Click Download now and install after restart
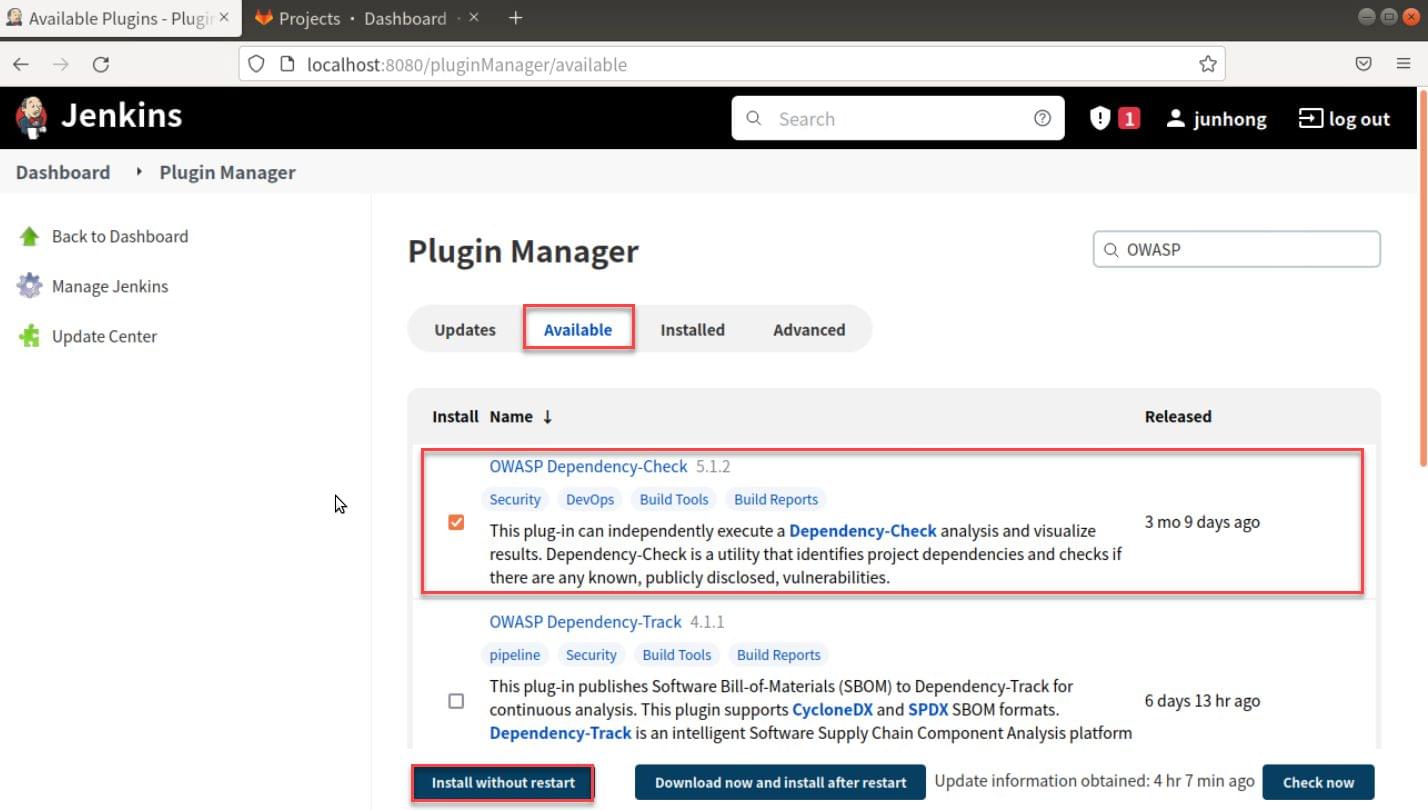Viewport: 1428px width, 810px height. point(780,782)
